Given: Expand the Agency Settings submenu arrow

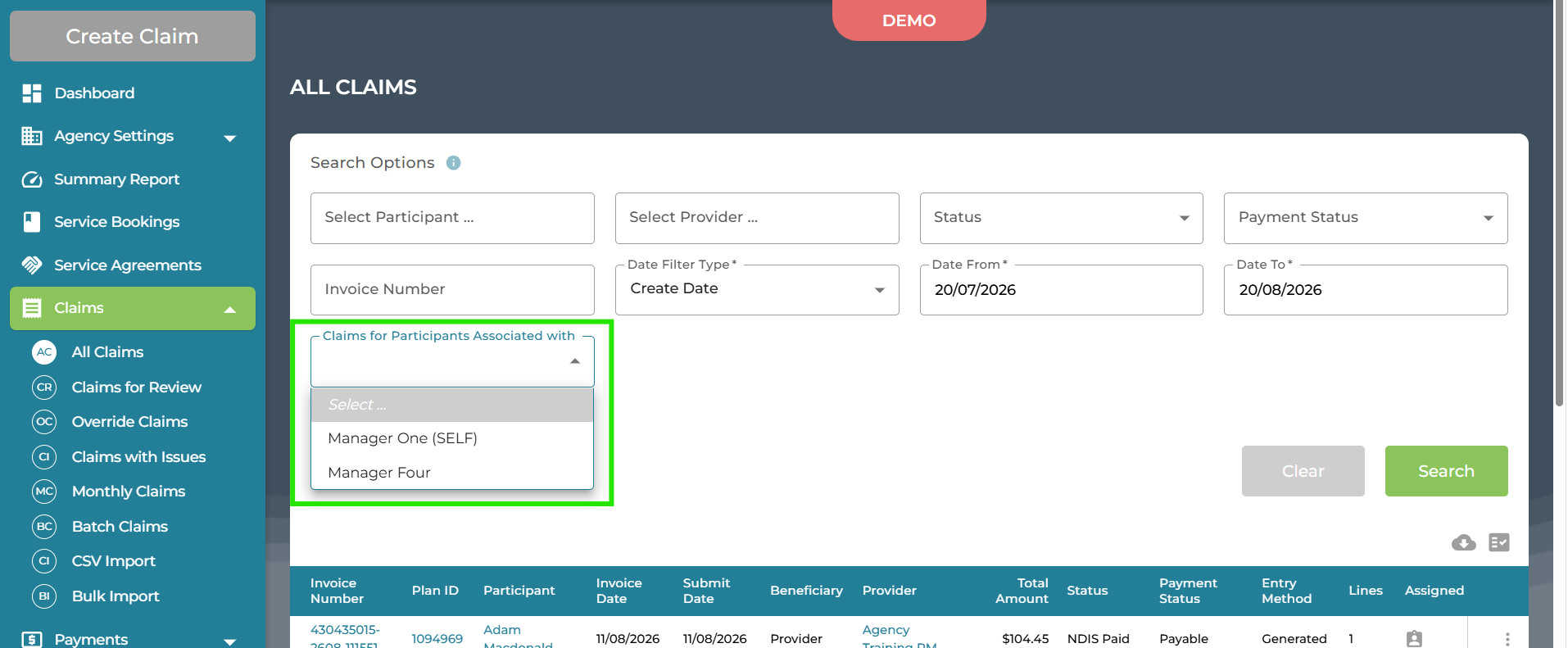Looking at the screenshot, I should pyautogui.click(x=230, y=138).
